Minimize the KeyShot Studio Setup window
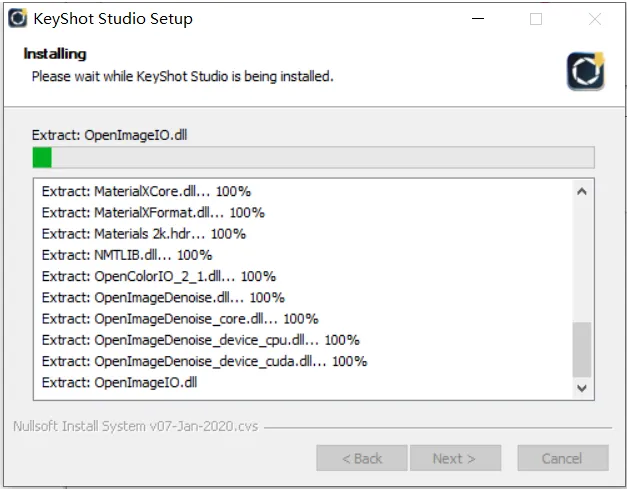627x489 pixels. coord(481,18)
